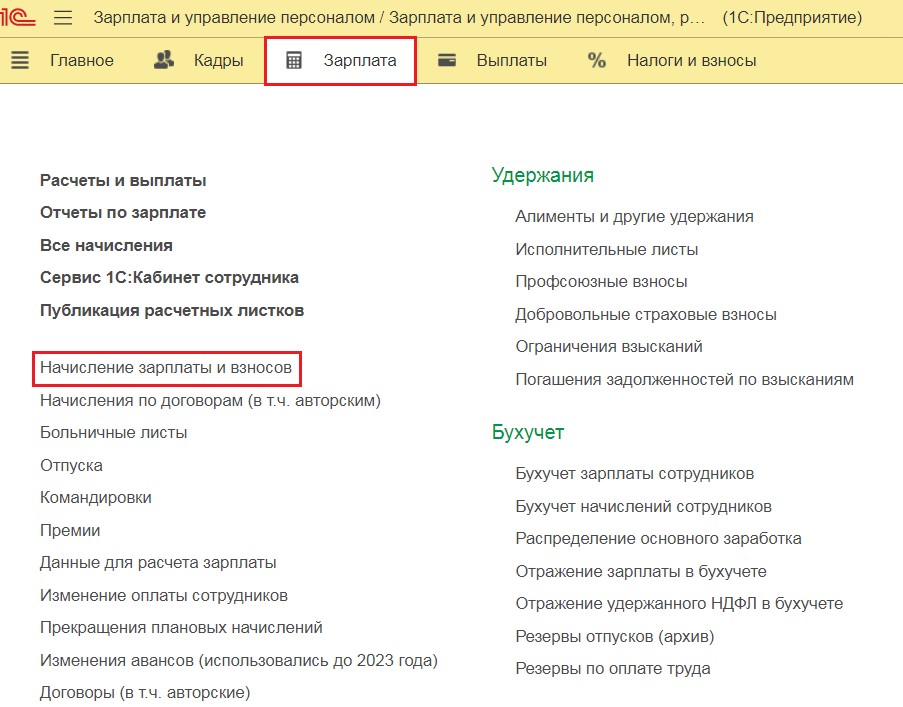This screenshot has height=707, width=903.
Task: Open Сервис 1С:Кабинет сотрудника
Action: (169, 278)
